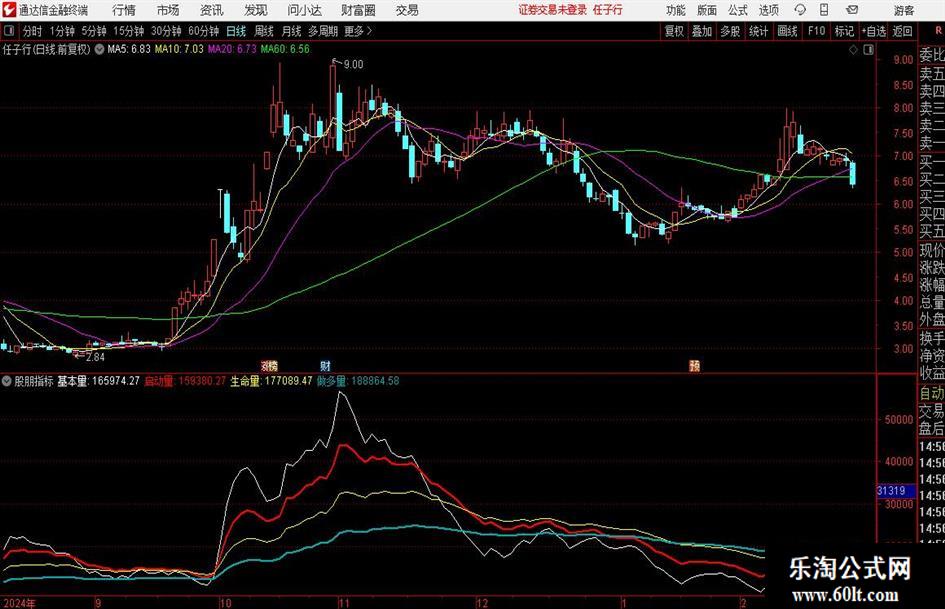Click the 多股 multi-stock button
Image resolution: width=945 pixels, height=609 pixels.
click(x=730, y=31)
